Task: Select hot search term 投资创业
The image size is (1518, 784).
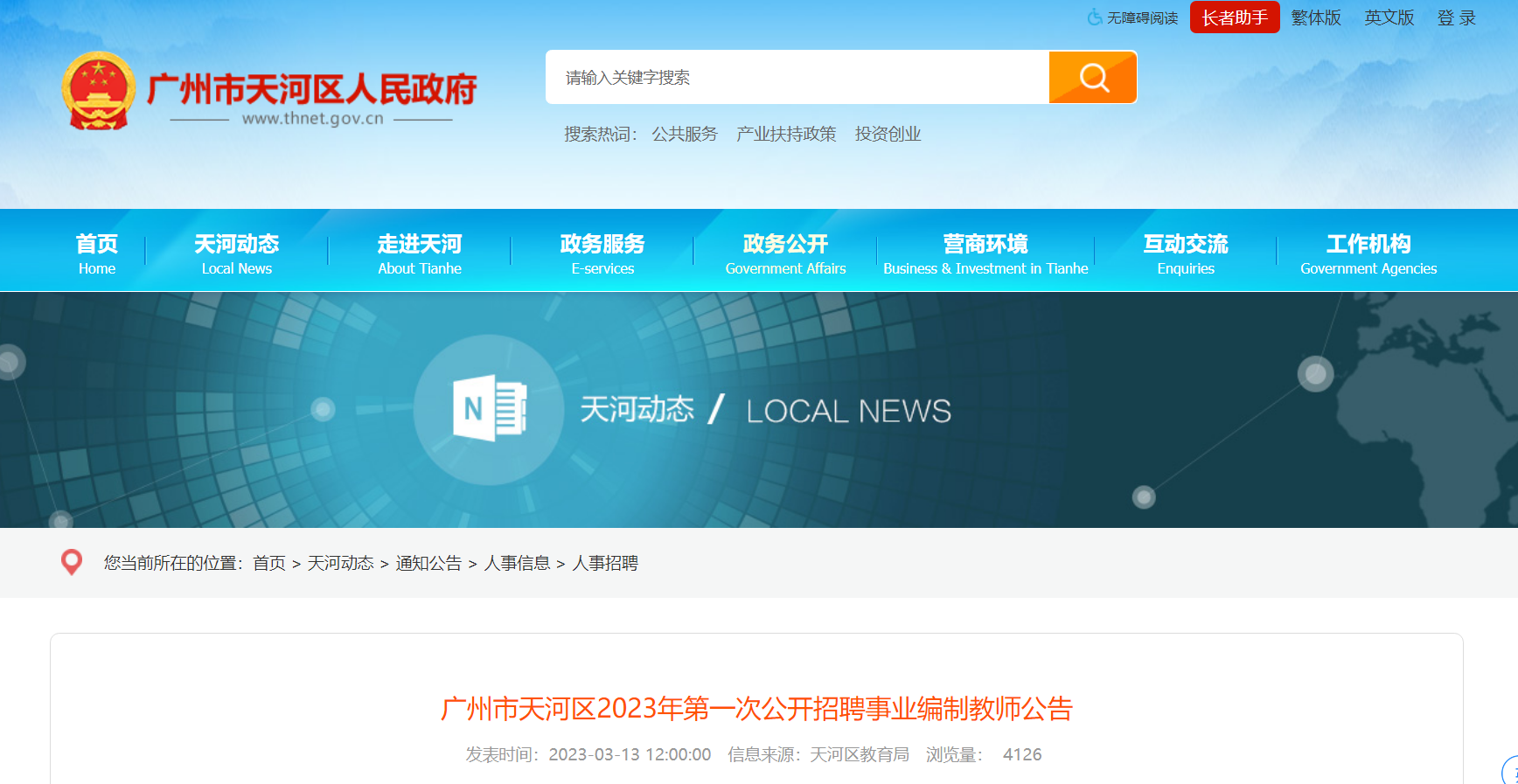Action: 888,134
